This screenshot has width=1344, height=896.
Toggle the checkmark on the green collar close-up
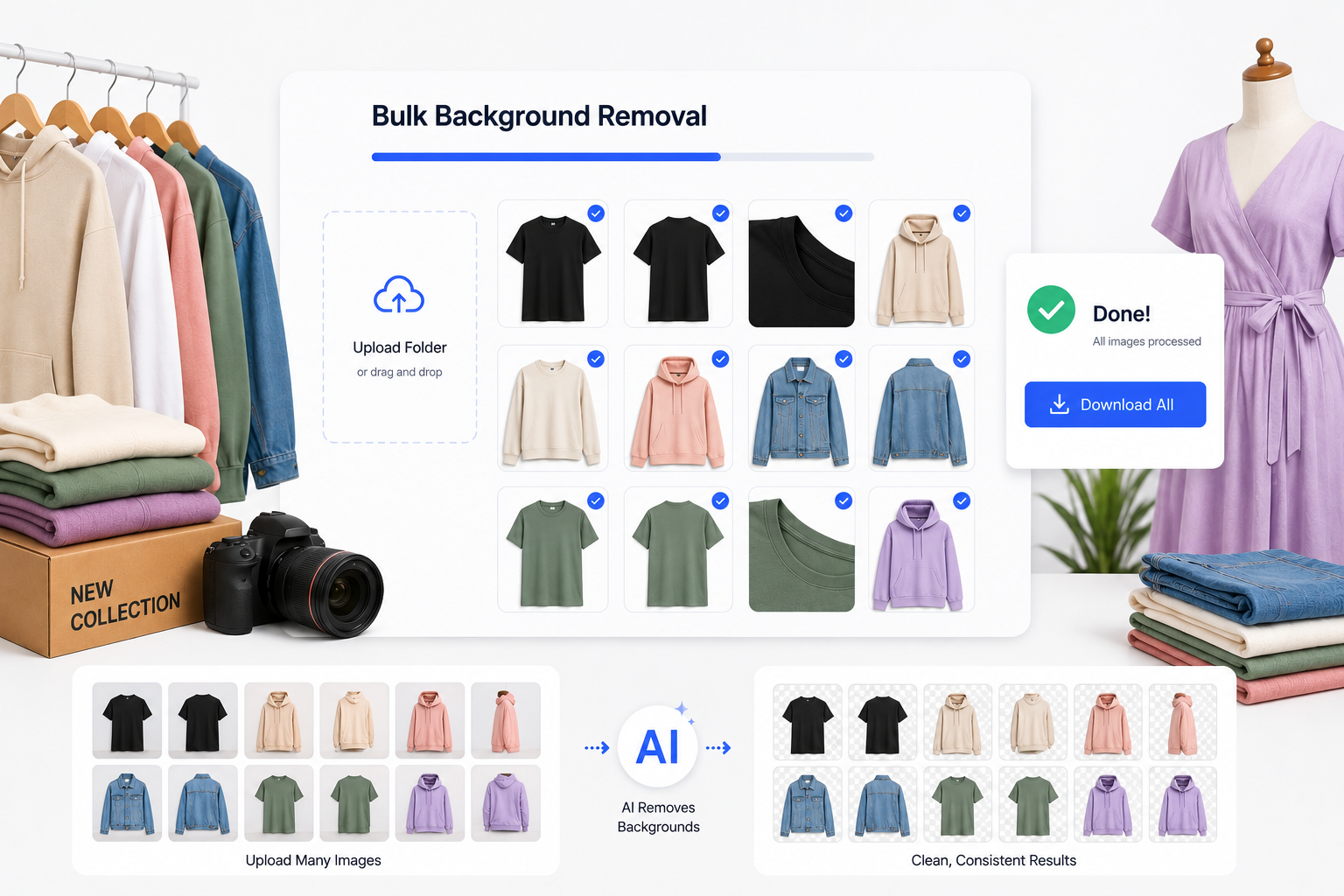point(843,500)
